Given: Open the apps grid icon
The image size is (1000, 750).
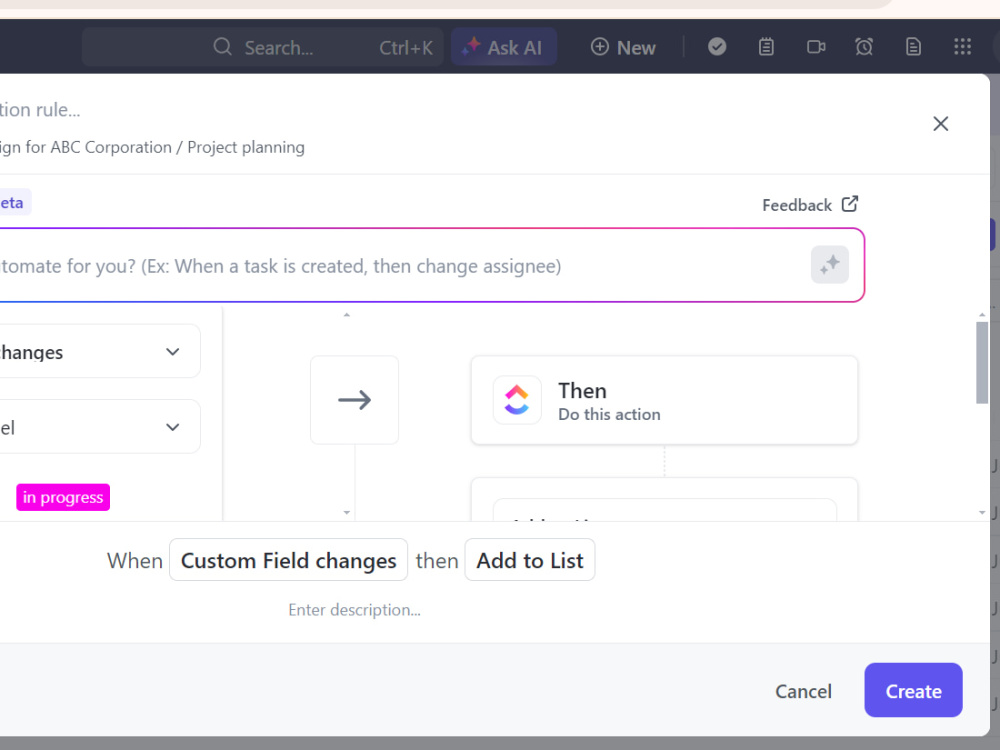Looking at the screenshot, I should (962, 47).
